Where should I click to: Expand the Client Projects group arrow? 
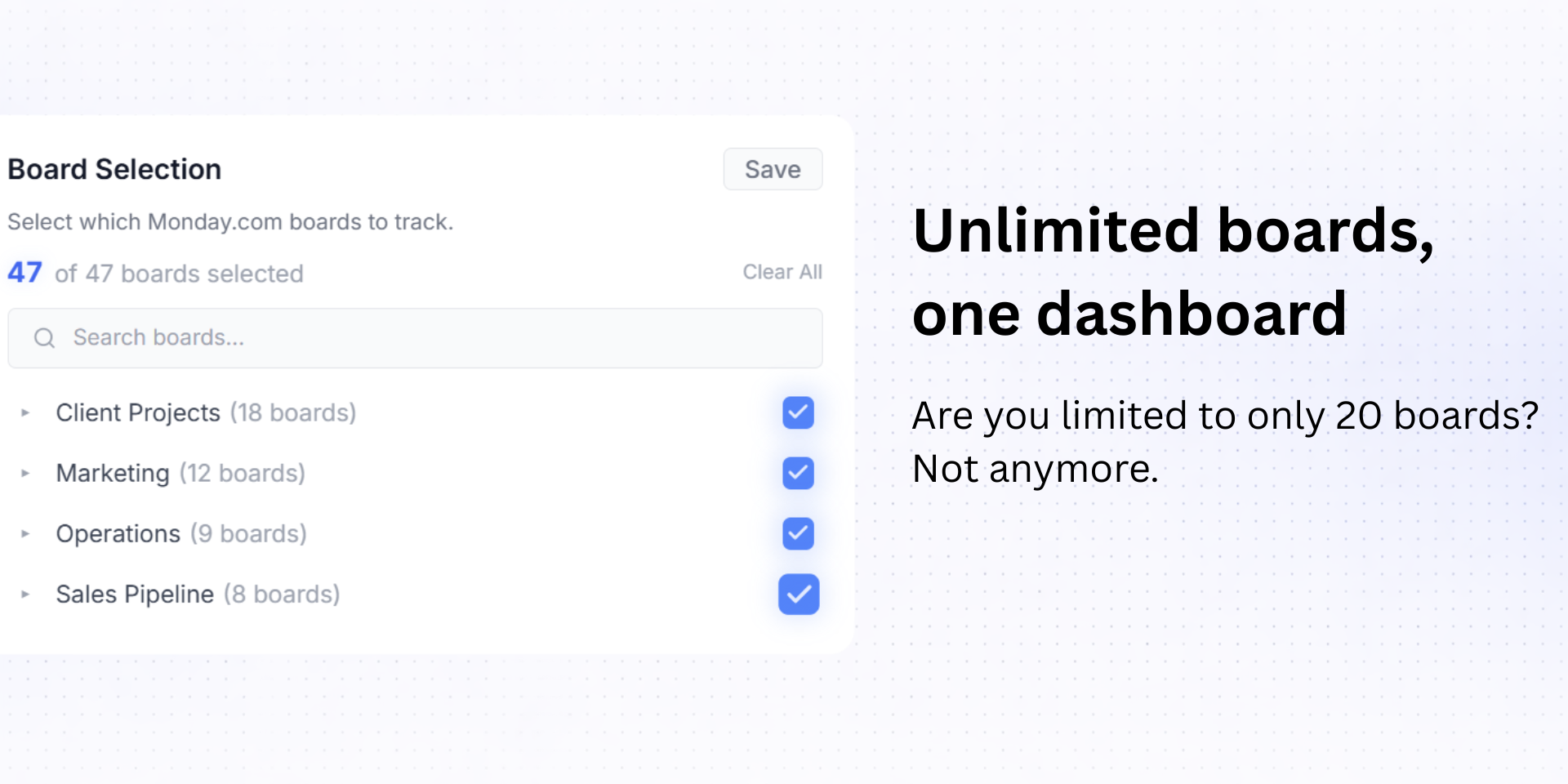tap(25, 413)
